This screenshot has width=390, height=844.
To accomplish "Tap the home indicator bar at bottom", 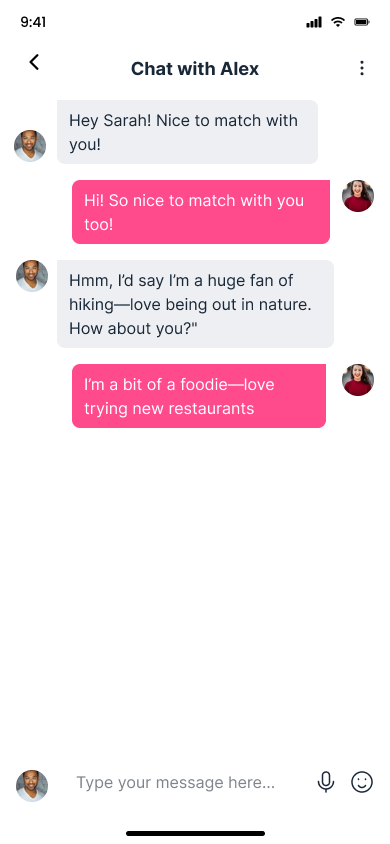I will (x=195, y=834).
